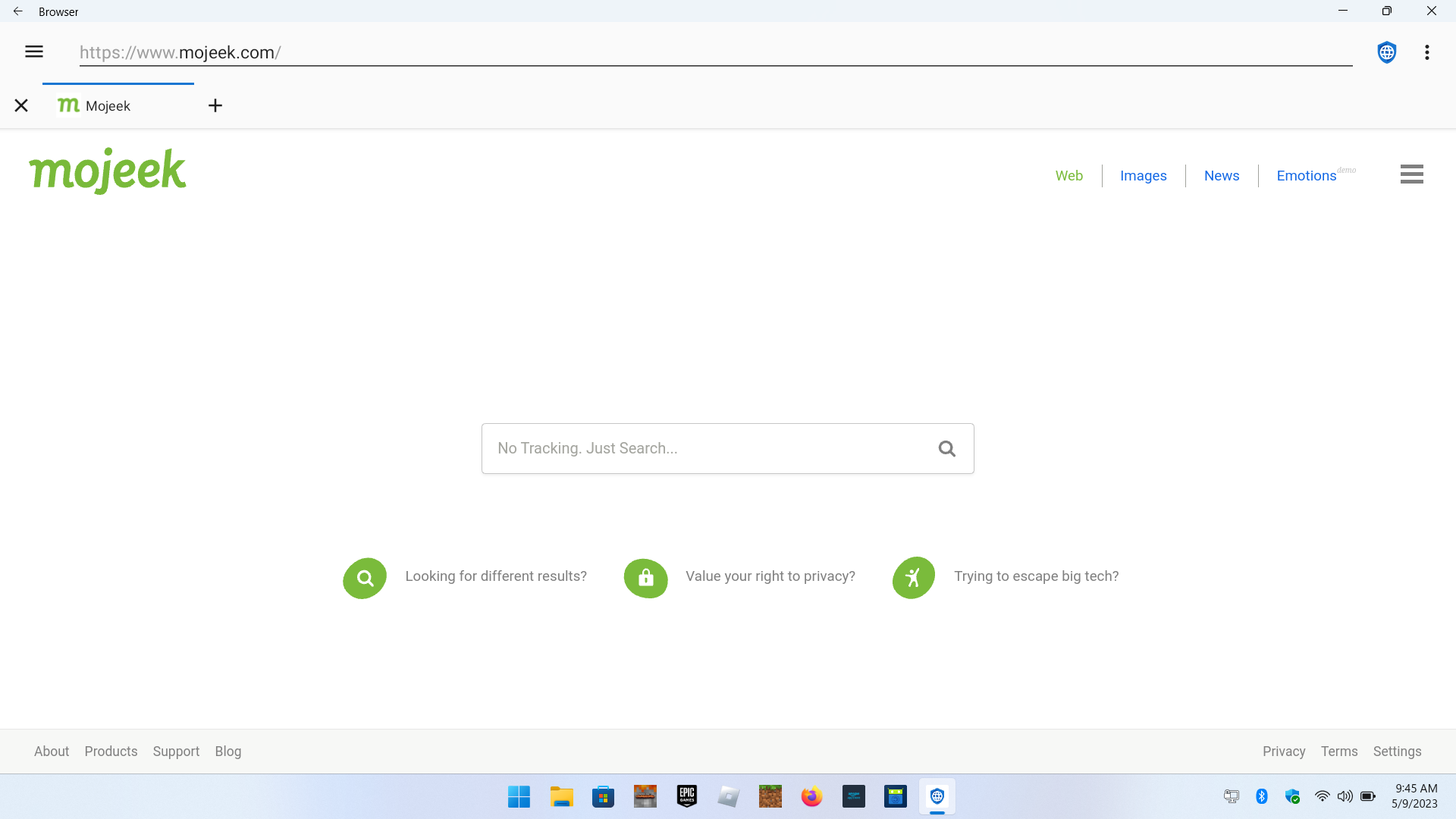Screen dimensions: 1456x819
Task: Open the Products footer link
Action: [x=111, y=751]
